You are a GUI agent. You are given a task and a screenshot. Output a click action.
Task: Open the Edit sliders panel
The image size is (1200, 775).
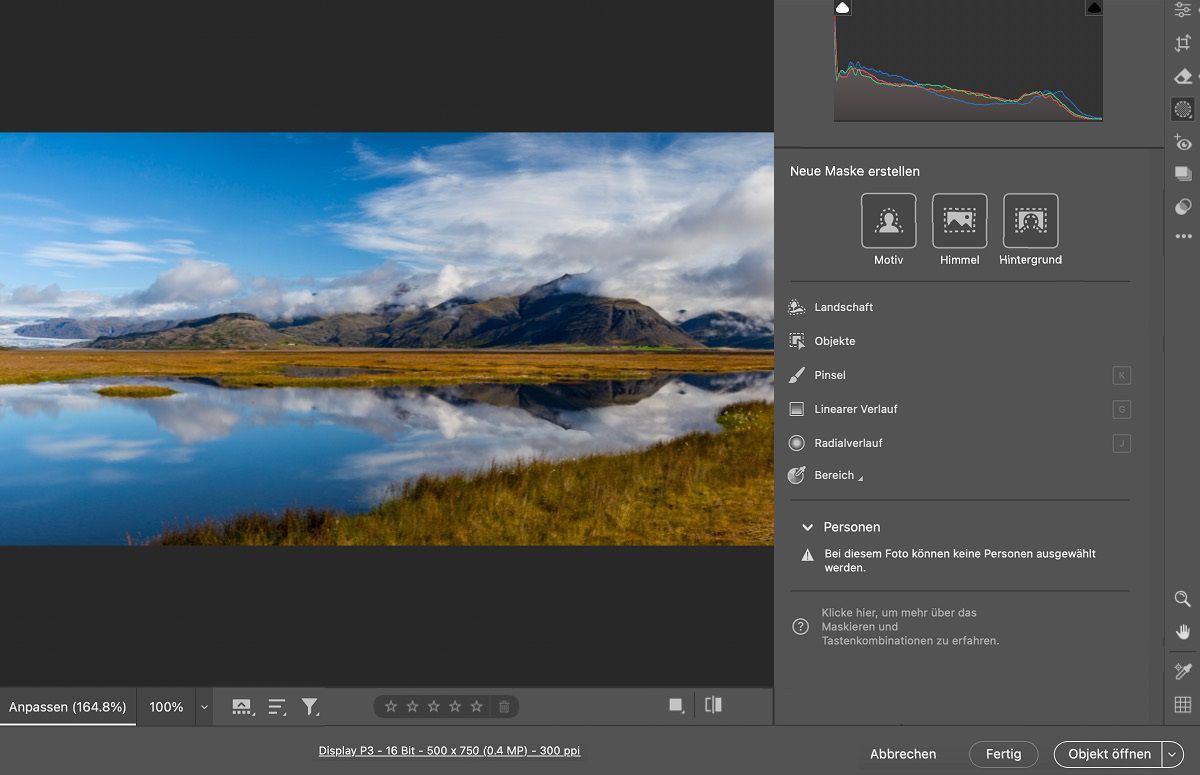click(1183, 10)
